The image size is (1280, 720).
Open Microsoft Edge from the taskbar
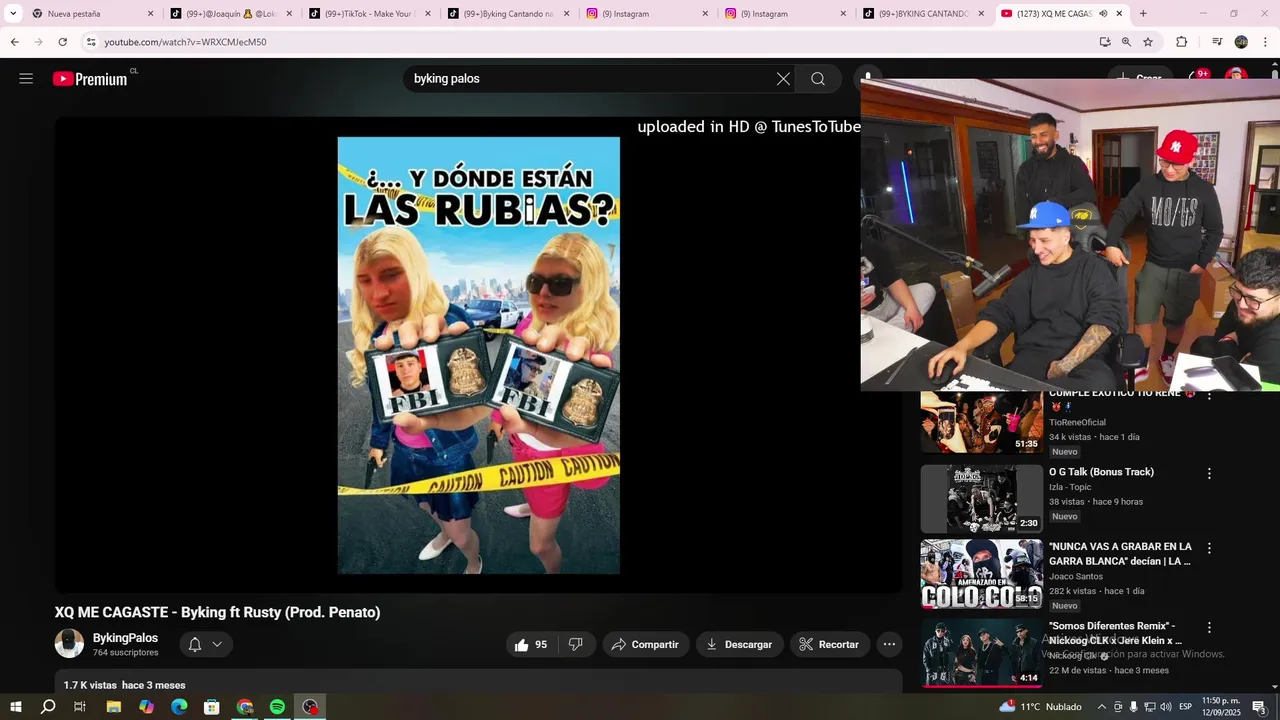pos(179,707)
